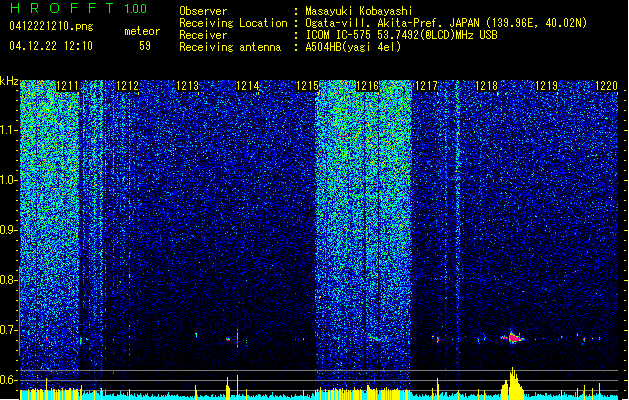The height and width of the screenshot is (400, 629).
Task: Click the 1.1 kHz axis label
Action: [x=8, y=130]
